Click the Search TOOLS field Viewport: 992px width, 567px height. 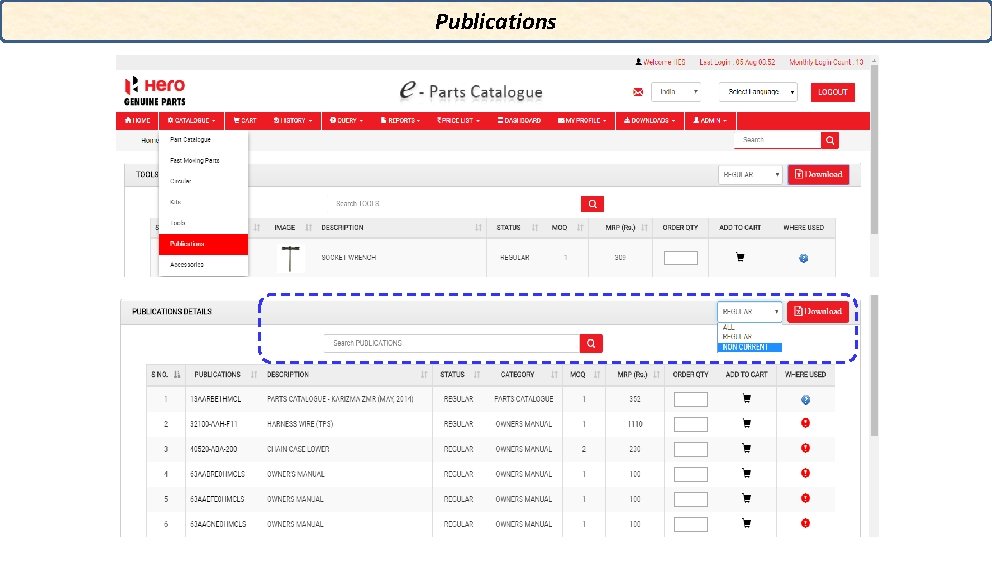[453, 204]
